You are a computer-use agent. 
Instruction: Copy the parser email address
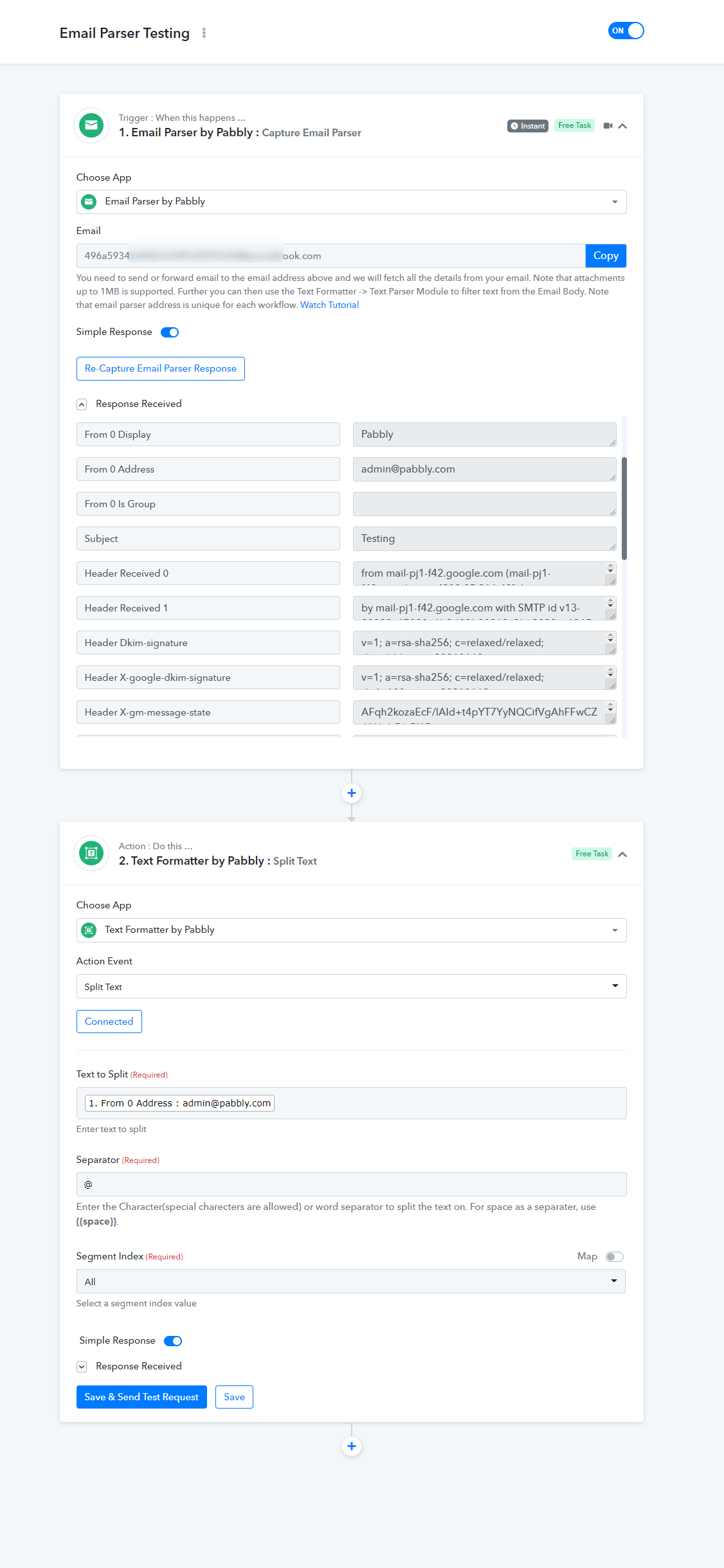coord(606,256)
